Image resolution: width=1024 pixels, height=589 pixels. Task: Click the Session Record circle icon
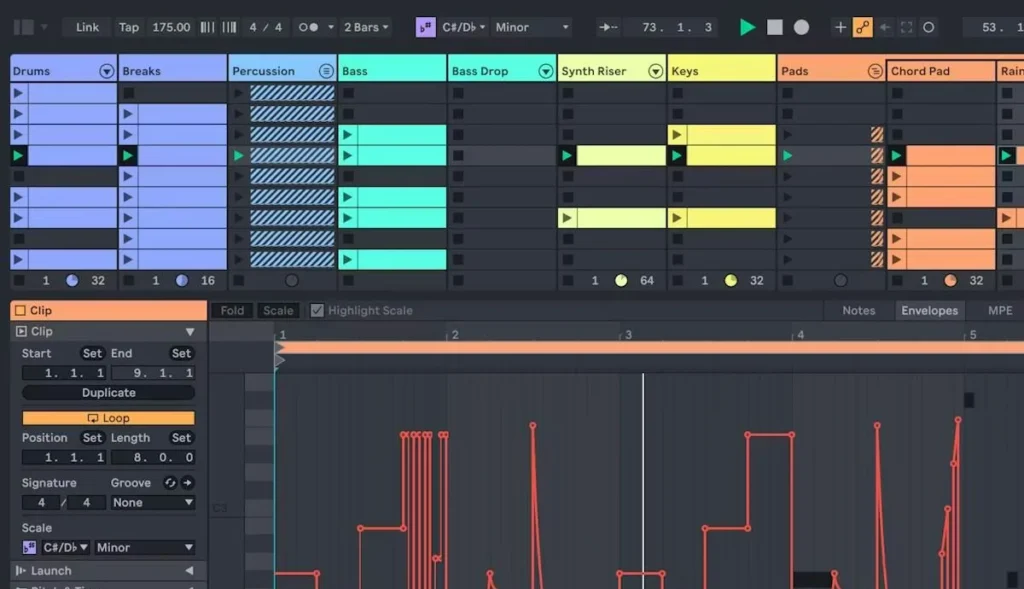928,27
